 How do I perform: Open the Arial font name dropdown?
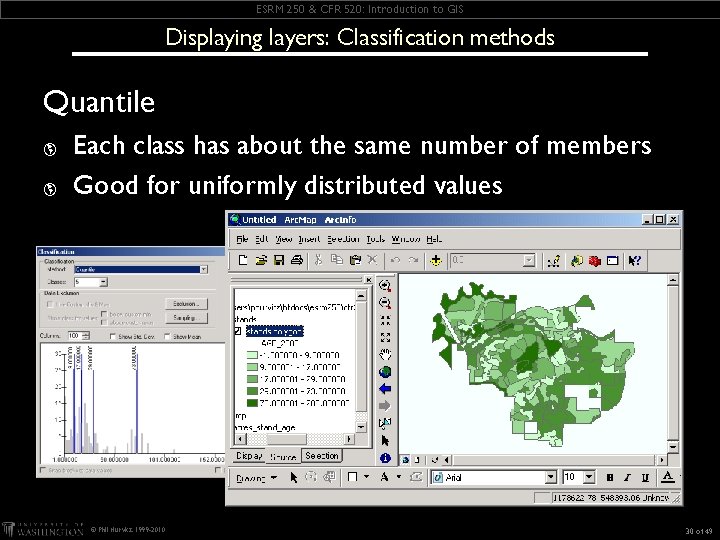551,478
